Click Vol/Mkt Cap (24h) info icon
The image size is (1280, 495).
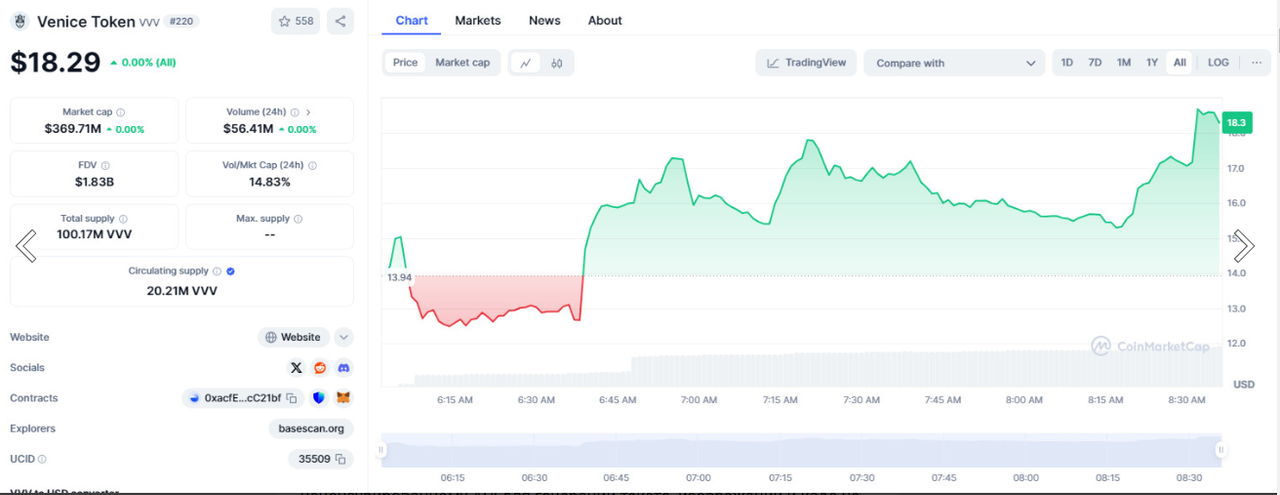[313, 166]
